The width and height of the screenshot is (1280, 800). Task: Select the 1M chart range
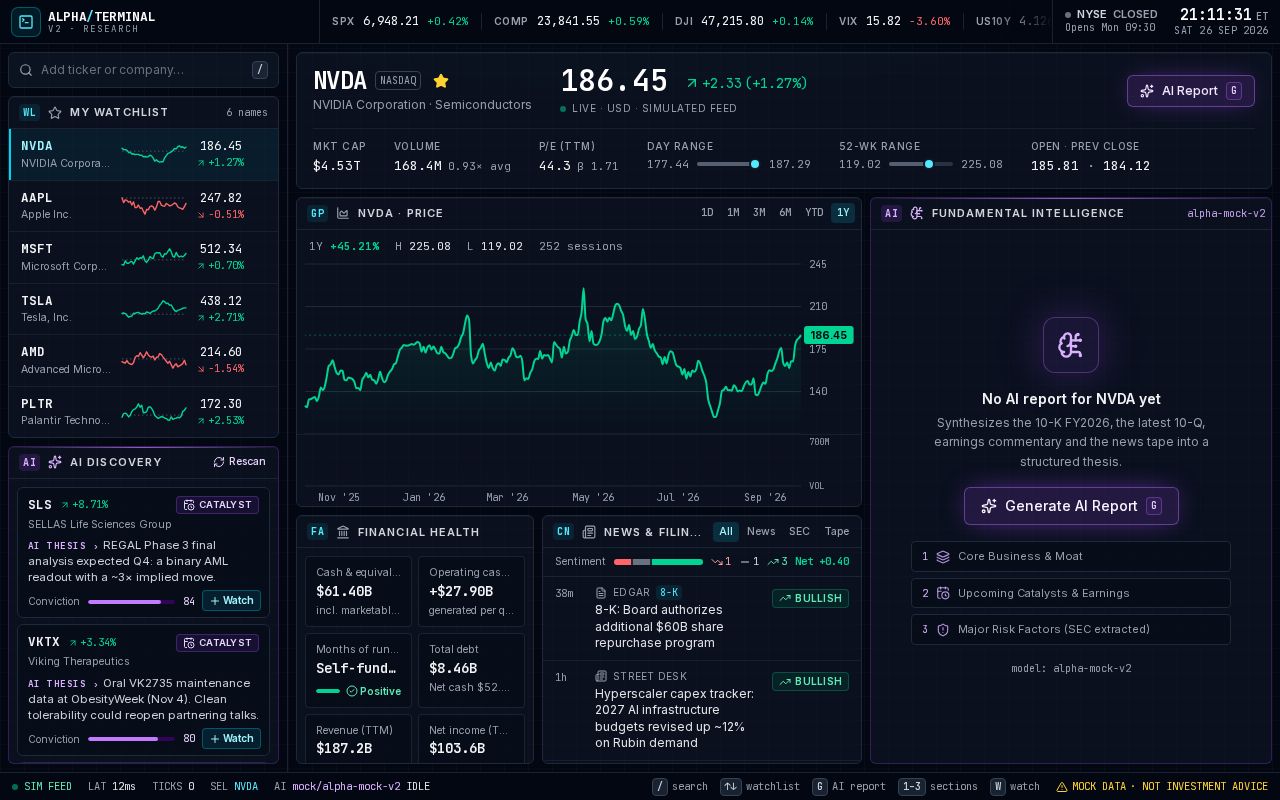[x=733, y=213]
